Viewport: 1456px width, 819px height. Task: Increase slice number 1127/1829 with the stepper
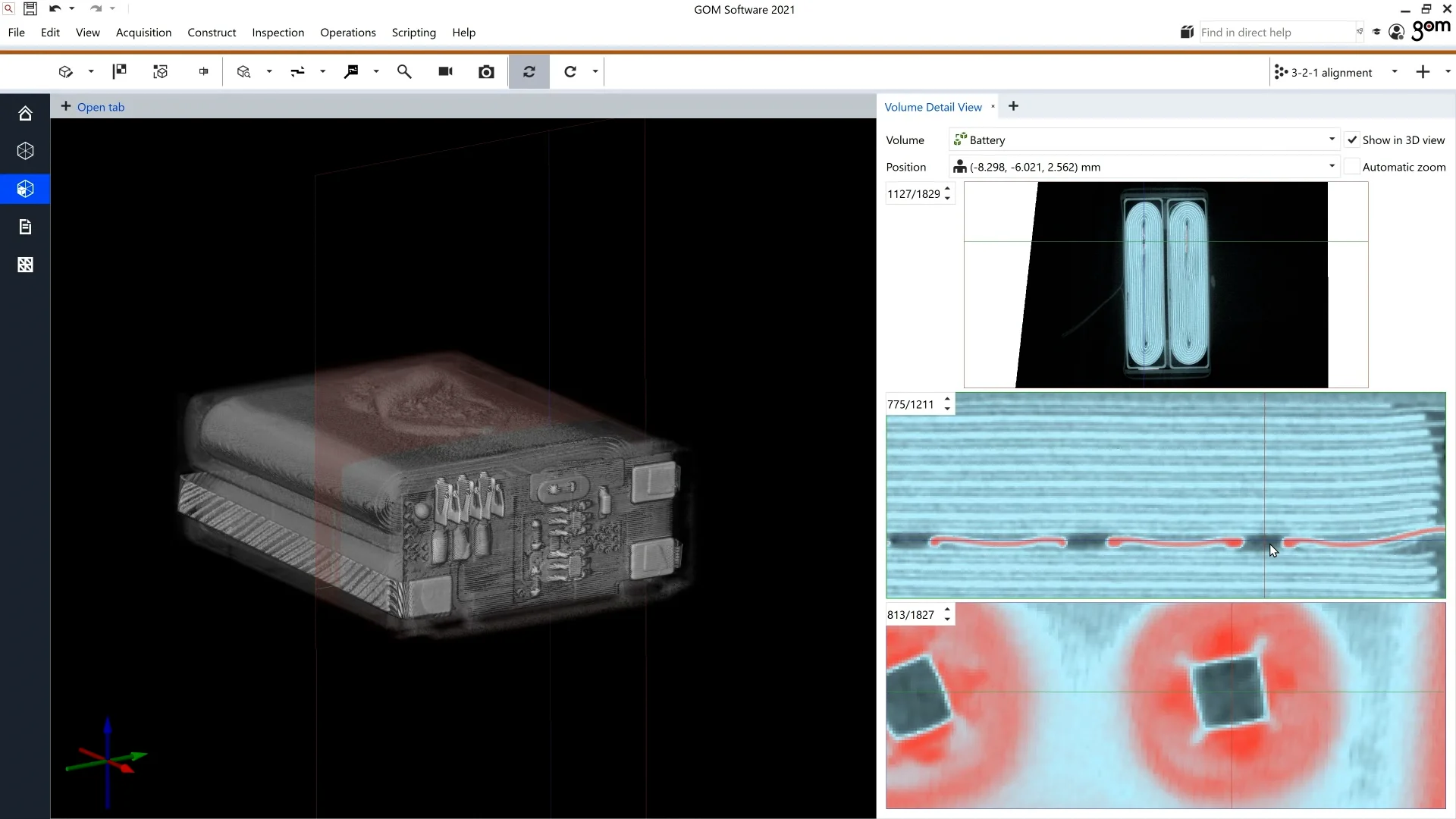coord(946,190)
